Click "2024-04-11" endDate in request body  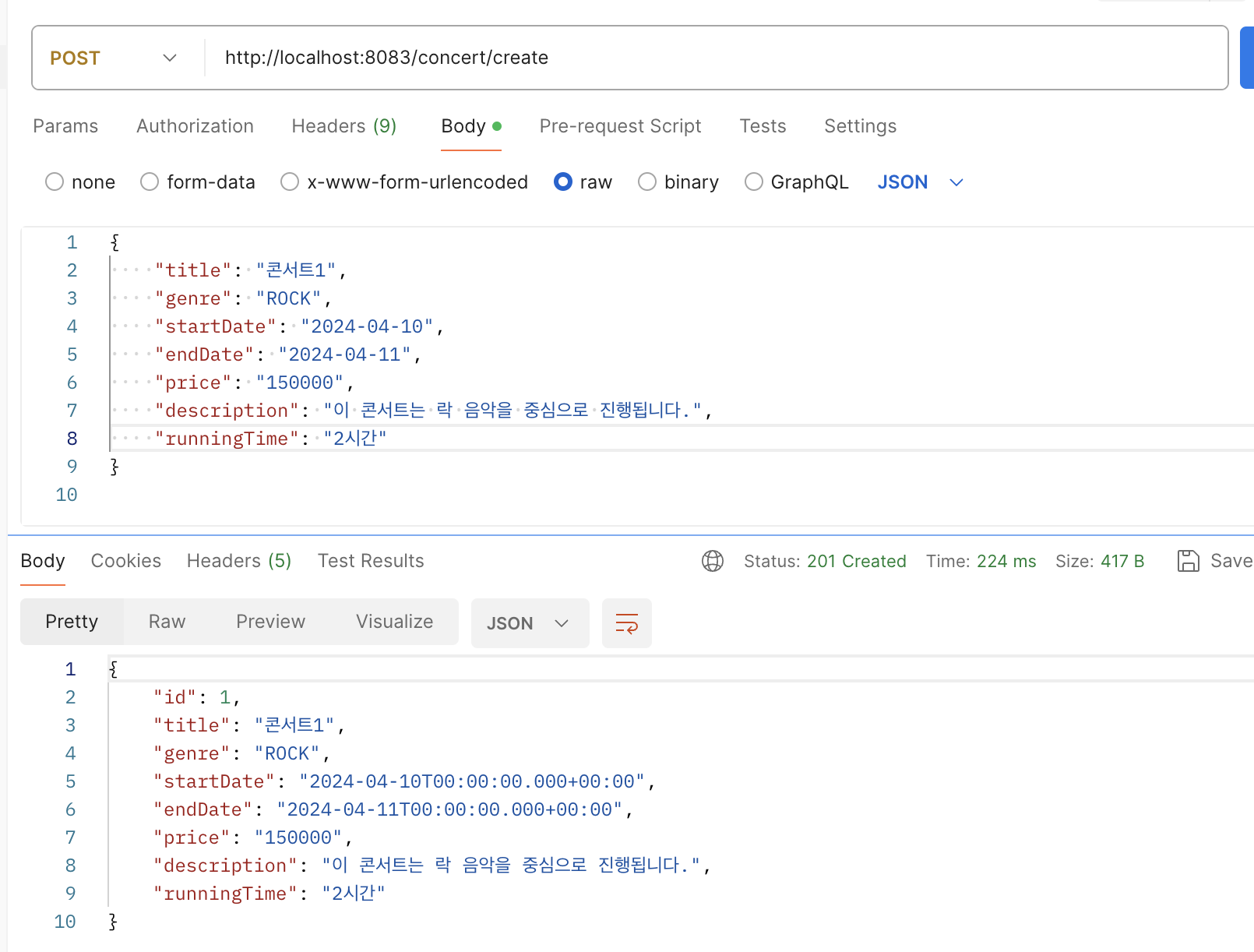345,354
